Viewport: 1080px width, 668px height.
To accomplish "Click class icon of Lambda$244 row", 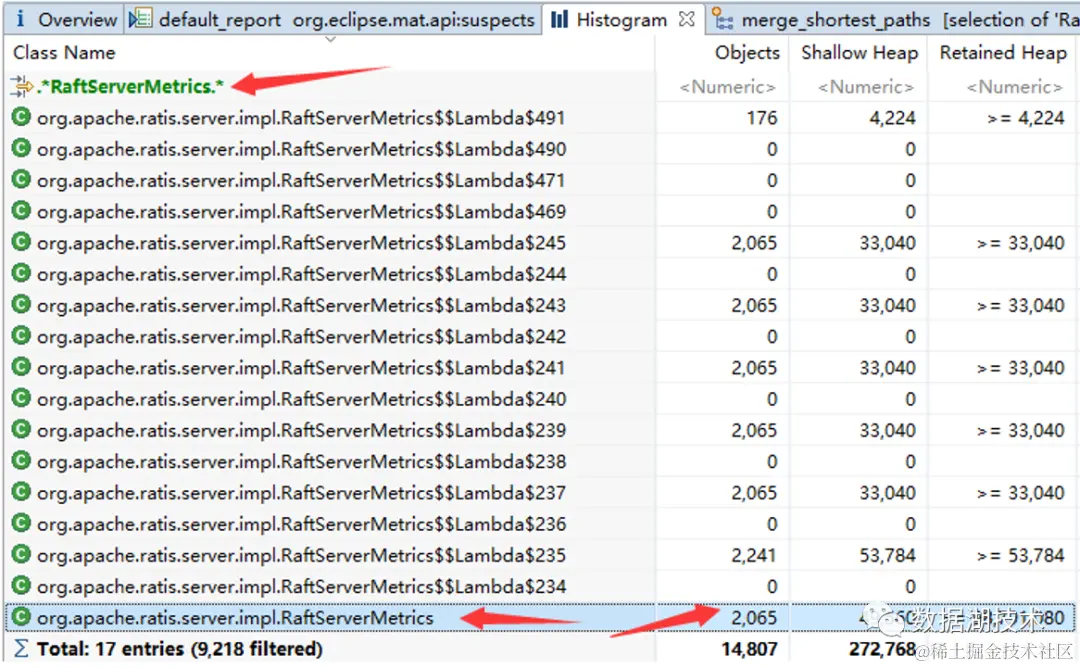I will click(21, 273).
